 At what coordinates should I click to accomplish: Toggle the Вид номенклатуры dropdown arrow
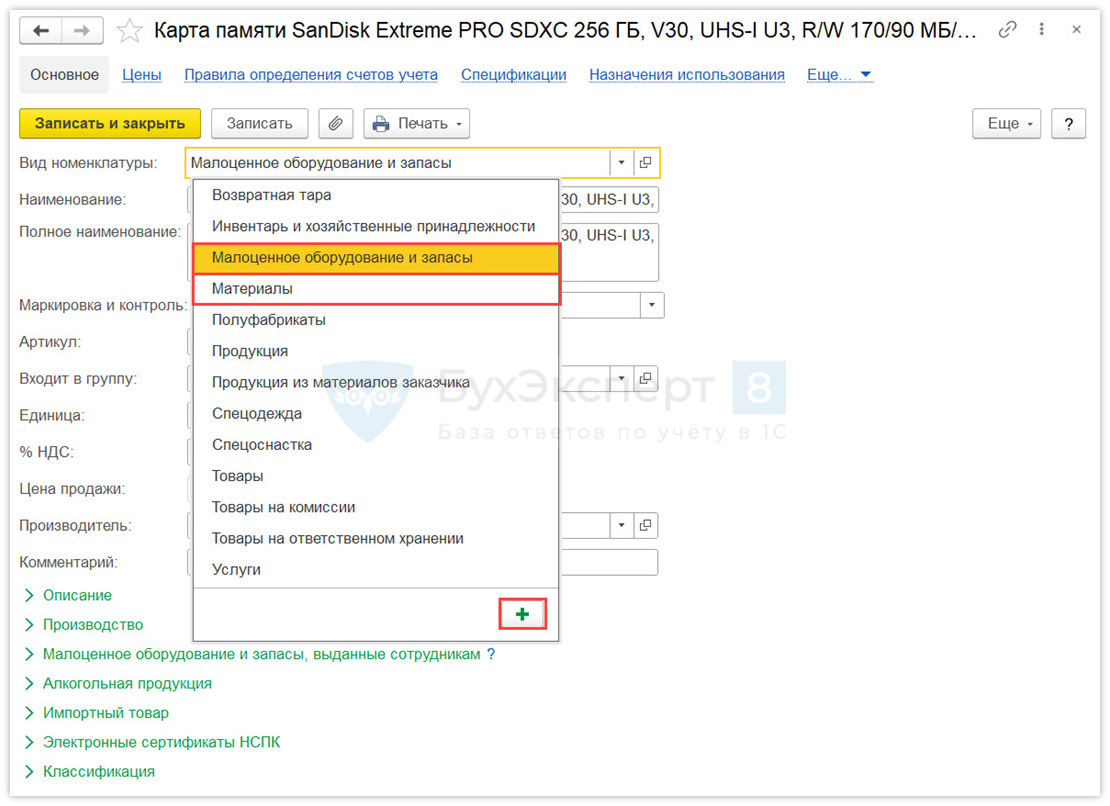coord(621,163)
